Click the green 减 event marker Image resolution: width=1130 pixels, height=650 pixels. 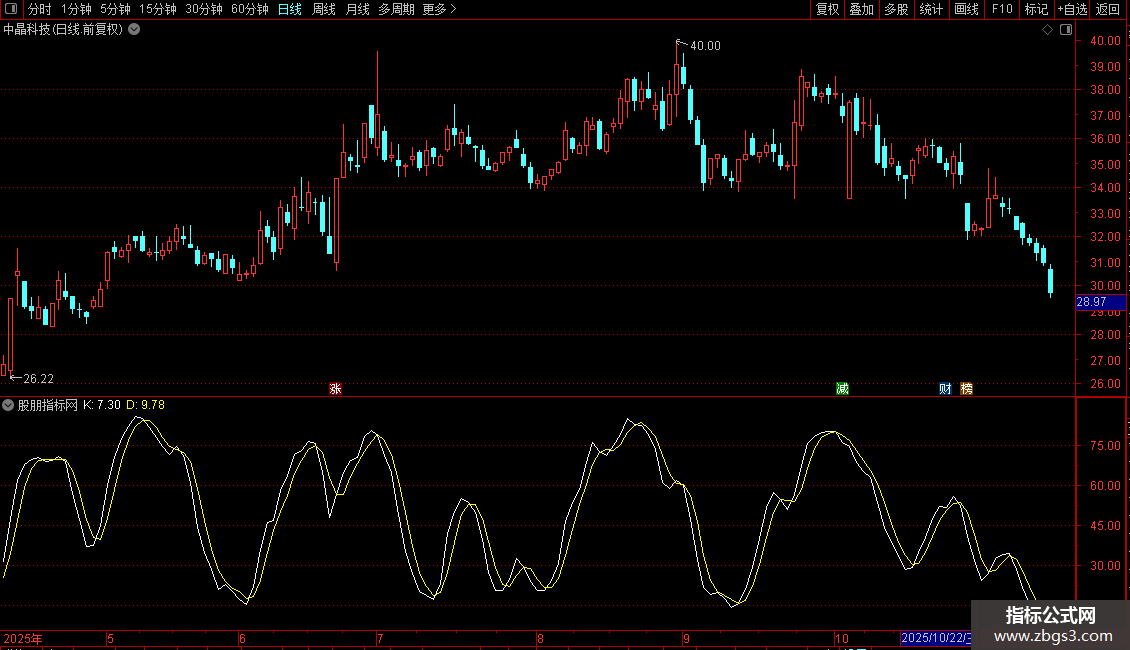pos(842,389)
